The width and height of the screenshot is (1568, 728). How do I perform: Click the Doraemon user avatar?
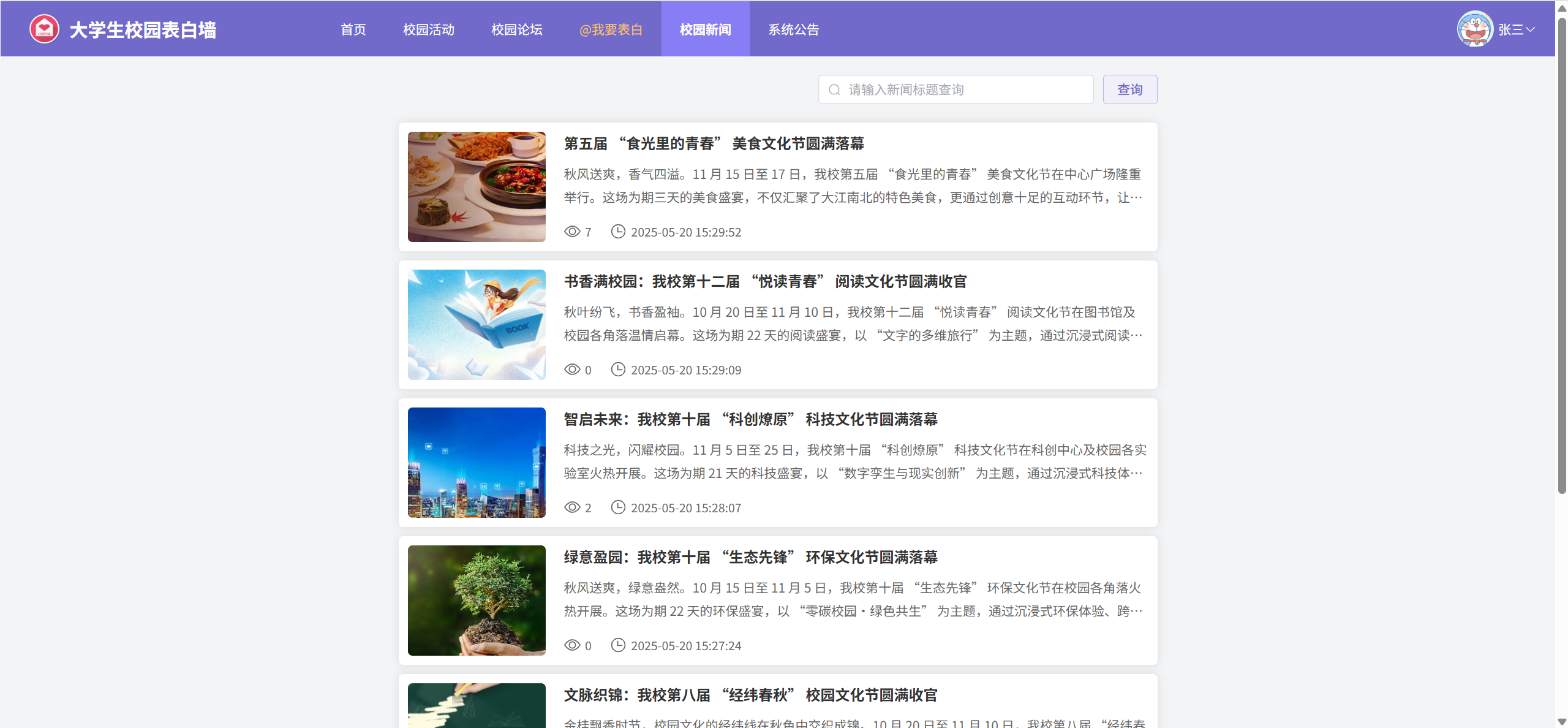coord(1474,29)
